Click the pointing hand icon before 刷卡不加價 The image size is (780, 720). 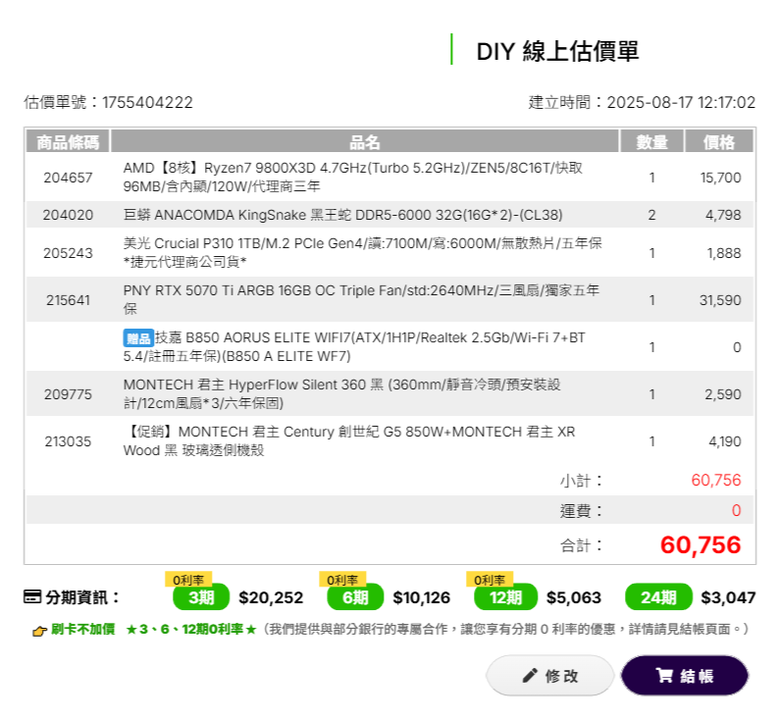click(39, 631)
